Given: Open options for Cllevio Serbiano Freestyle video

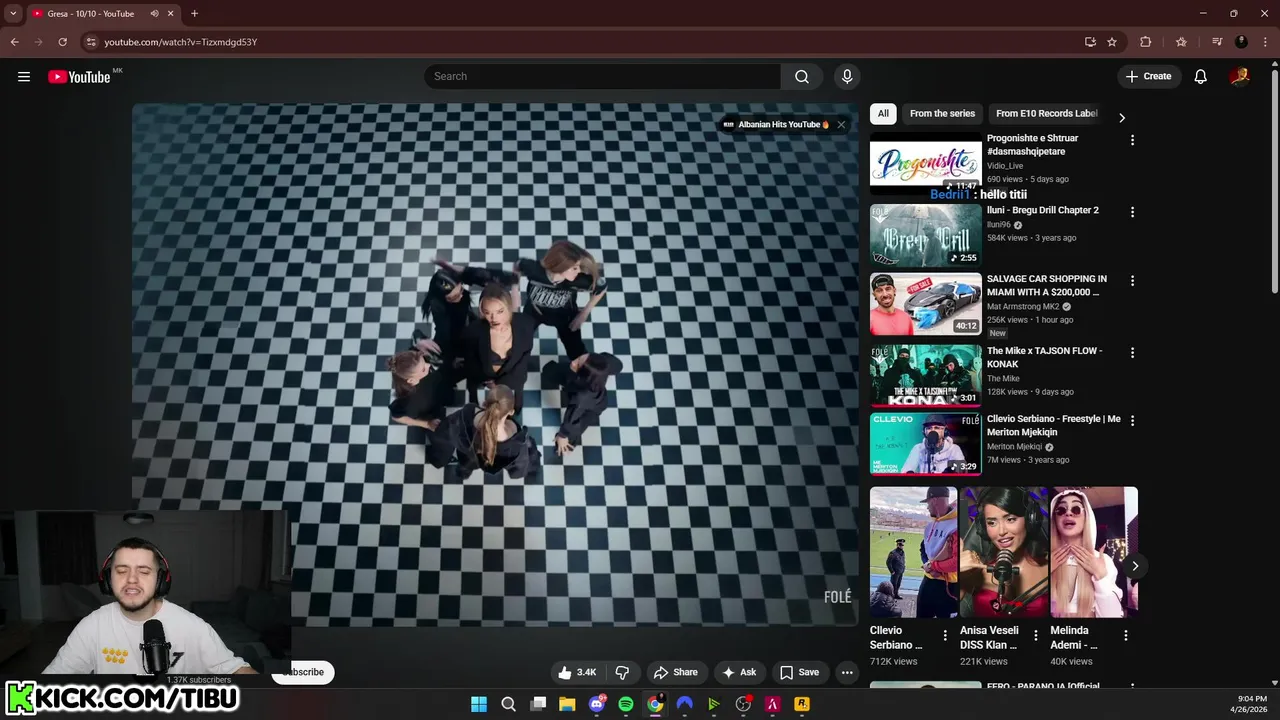Looking at the screenshot, I should tap(1132, 421).
